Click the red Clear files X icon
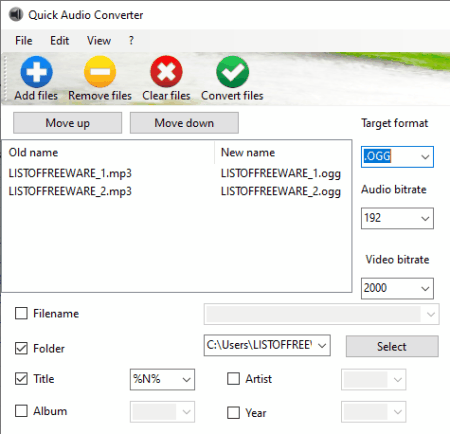 click(166, 72)
